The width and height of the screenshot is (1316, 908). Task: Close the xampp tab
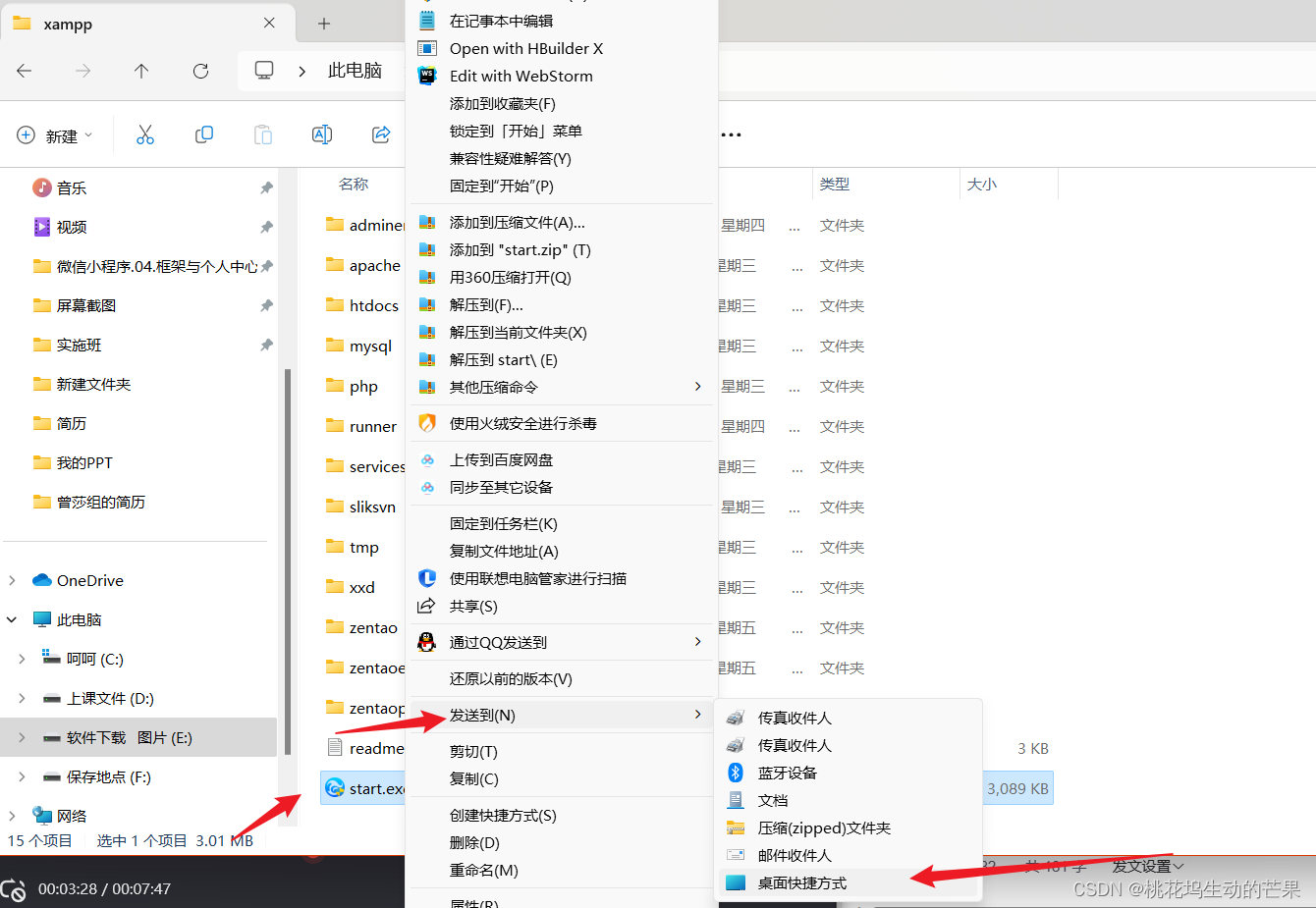point(269,23)
